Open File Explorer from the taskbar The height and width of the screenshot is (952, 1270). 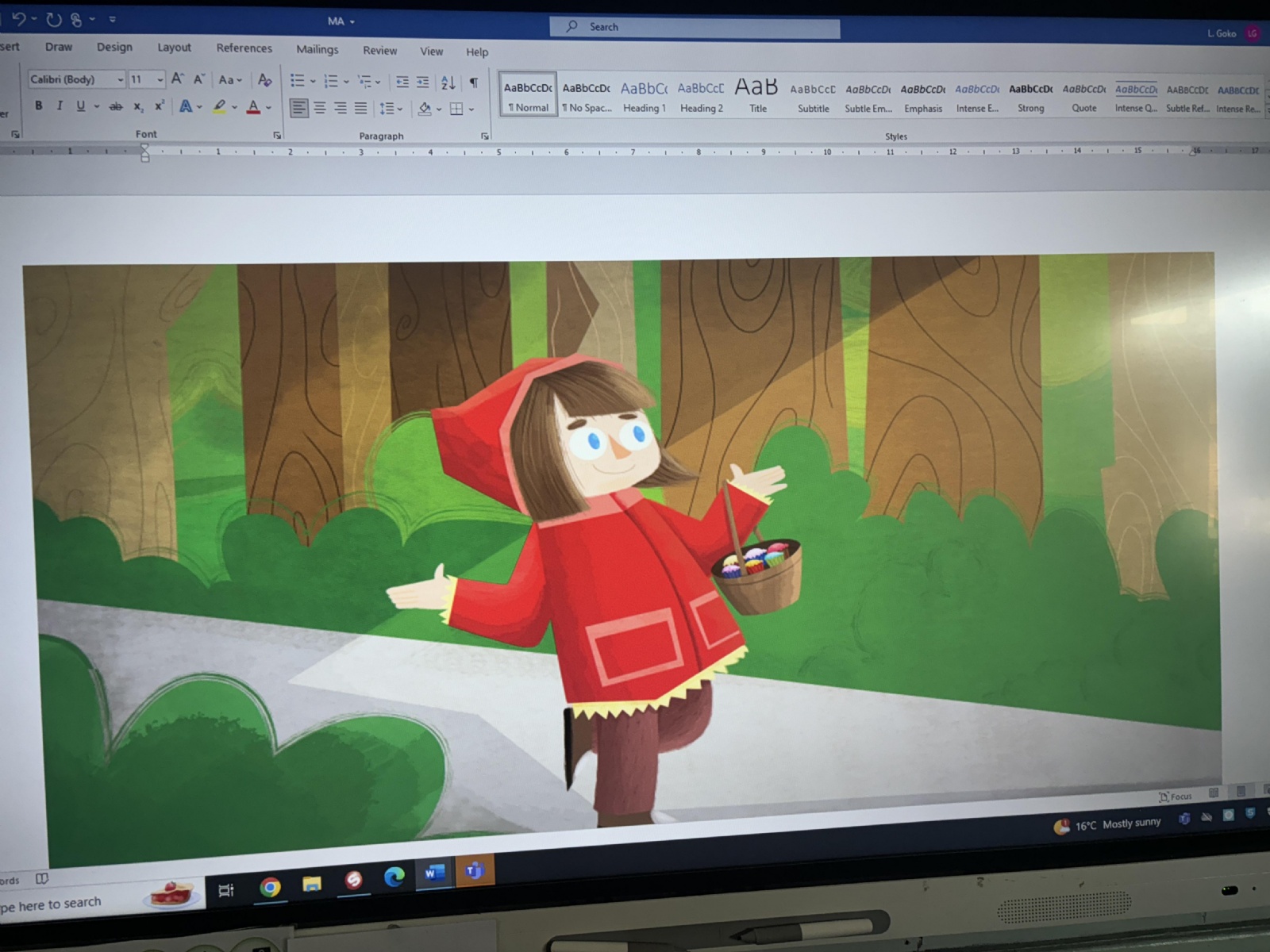pos(312,883)
